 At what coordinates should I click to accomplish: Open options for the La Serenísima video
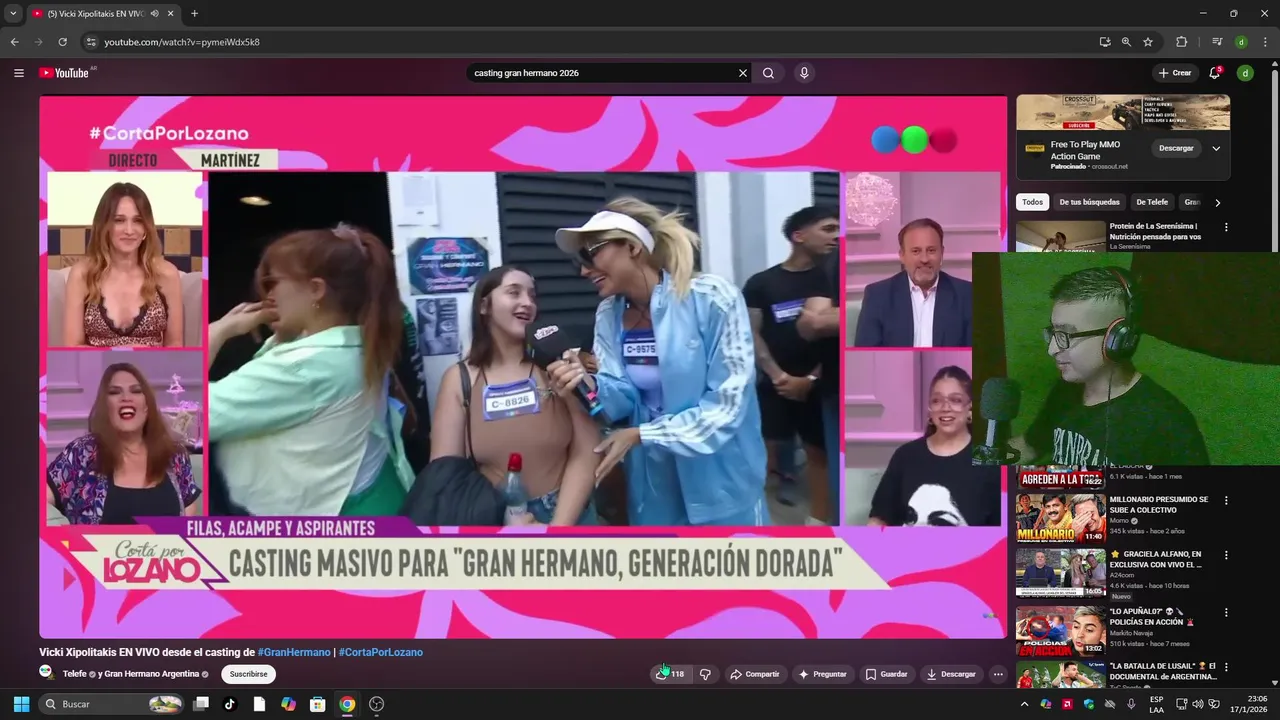[1226, 227]
